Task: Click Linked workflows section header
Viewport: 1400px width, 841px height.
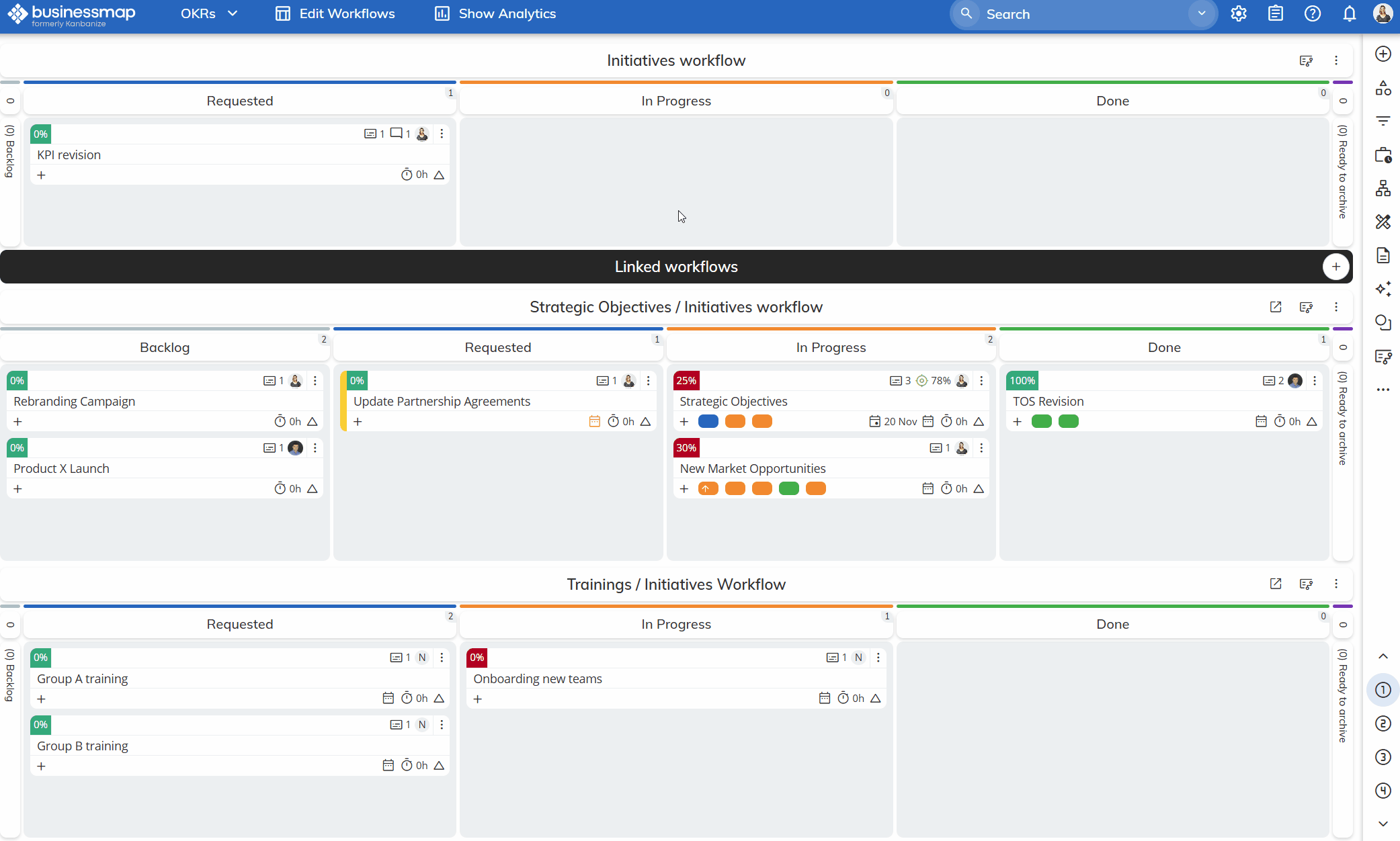Action: coord(676,267)
